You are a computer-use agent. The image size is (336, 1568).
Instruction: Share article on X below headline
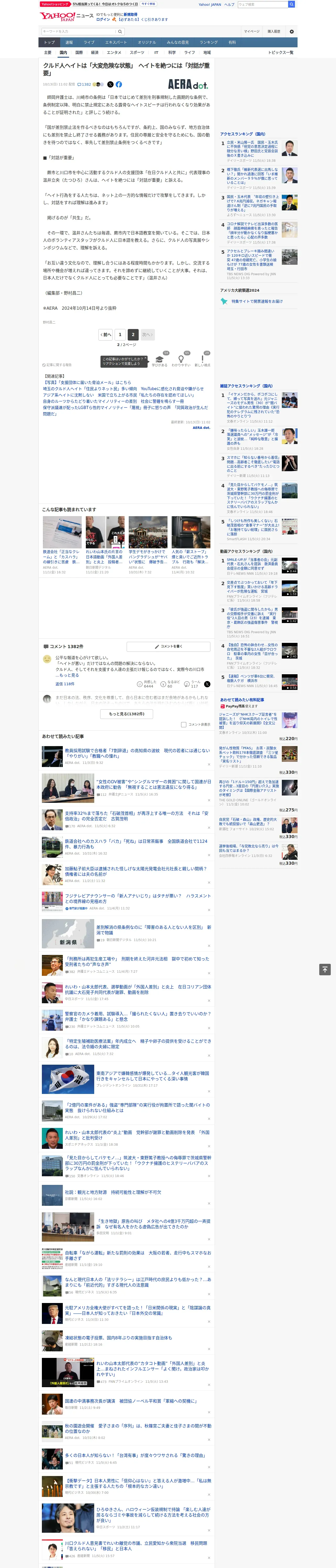click(x=110, y=85)
